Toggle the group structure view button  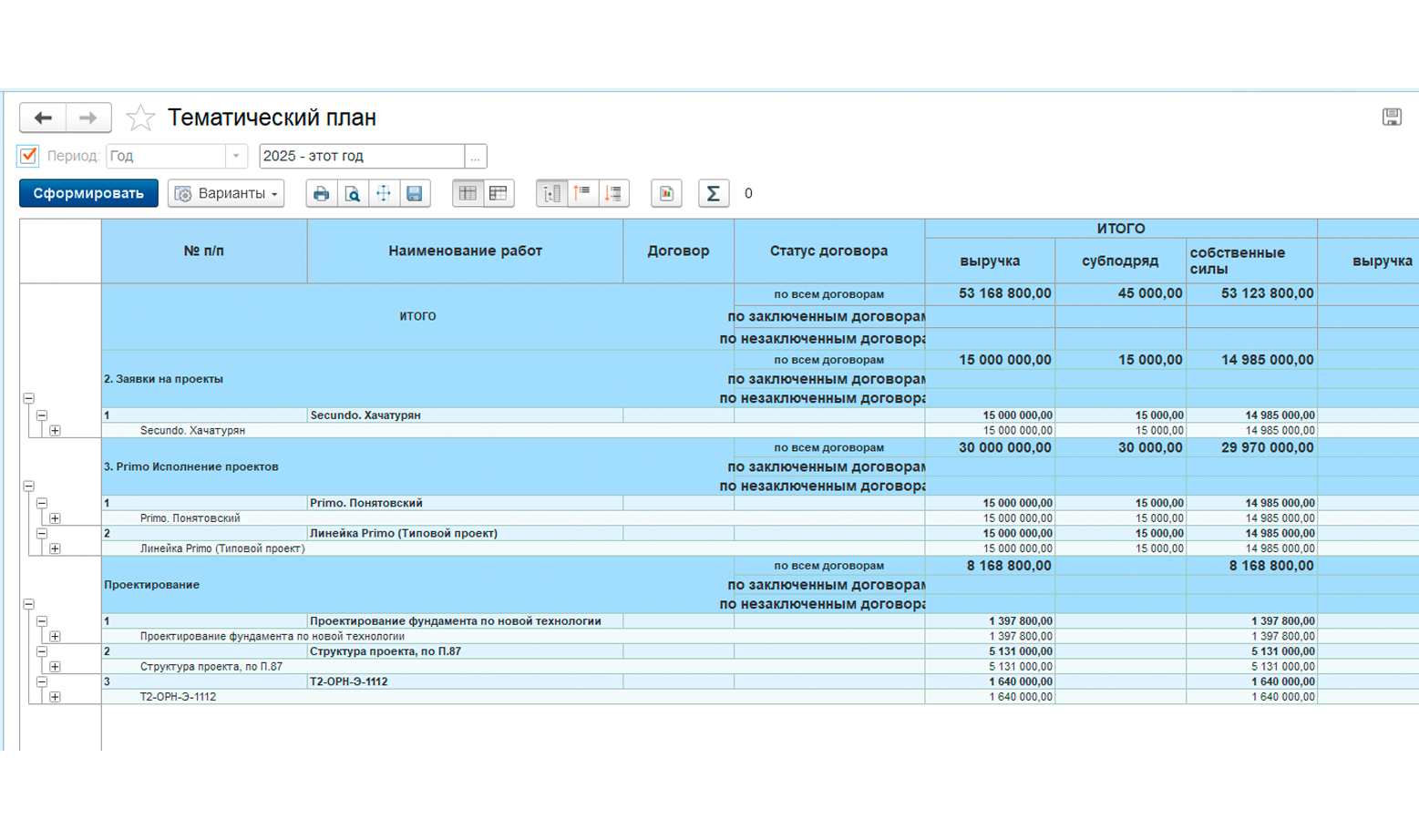(551, 193)
